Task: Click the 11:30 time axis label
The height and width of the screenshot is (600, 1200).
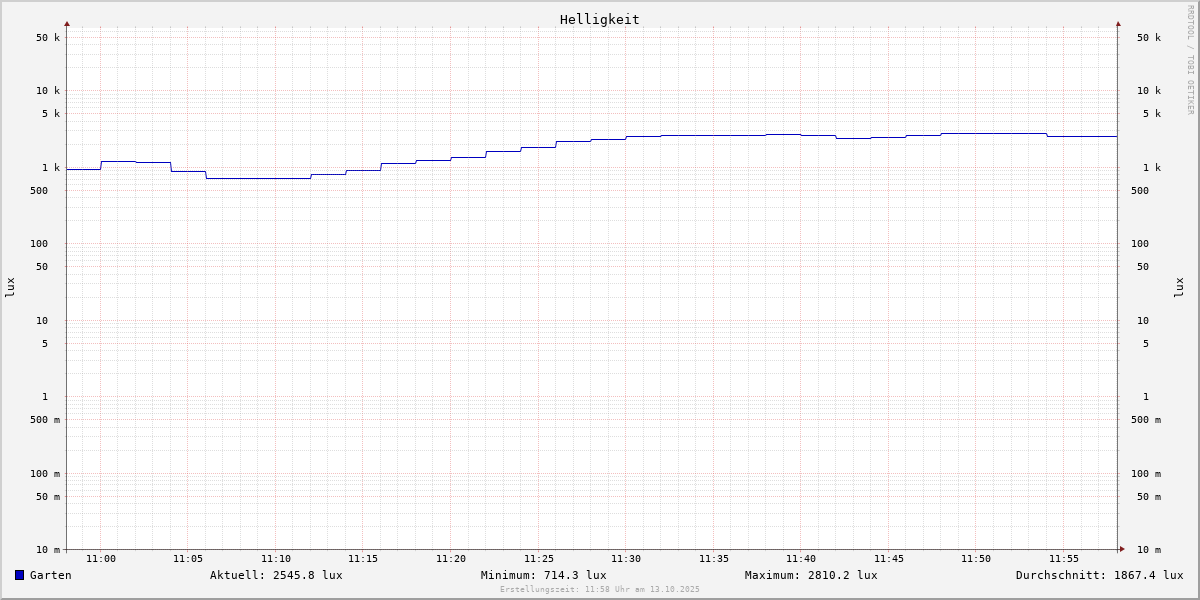Action: 626,559
